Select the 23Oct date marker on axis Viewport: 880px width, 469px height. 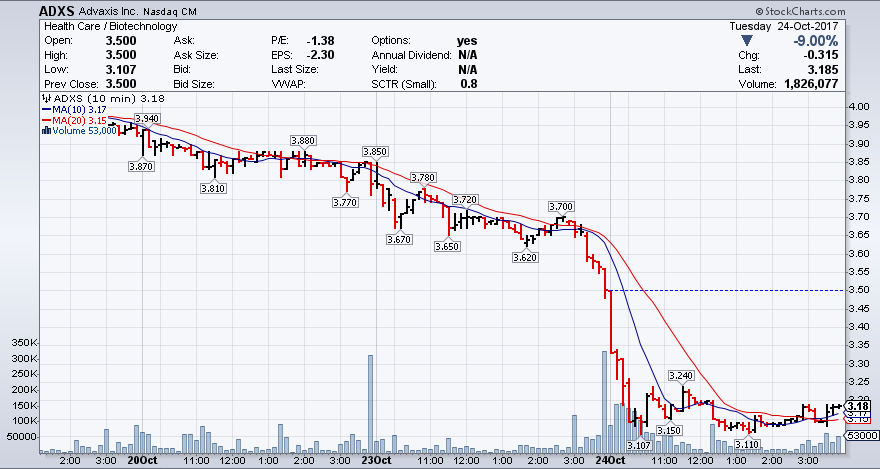click(x=376, y=460)
